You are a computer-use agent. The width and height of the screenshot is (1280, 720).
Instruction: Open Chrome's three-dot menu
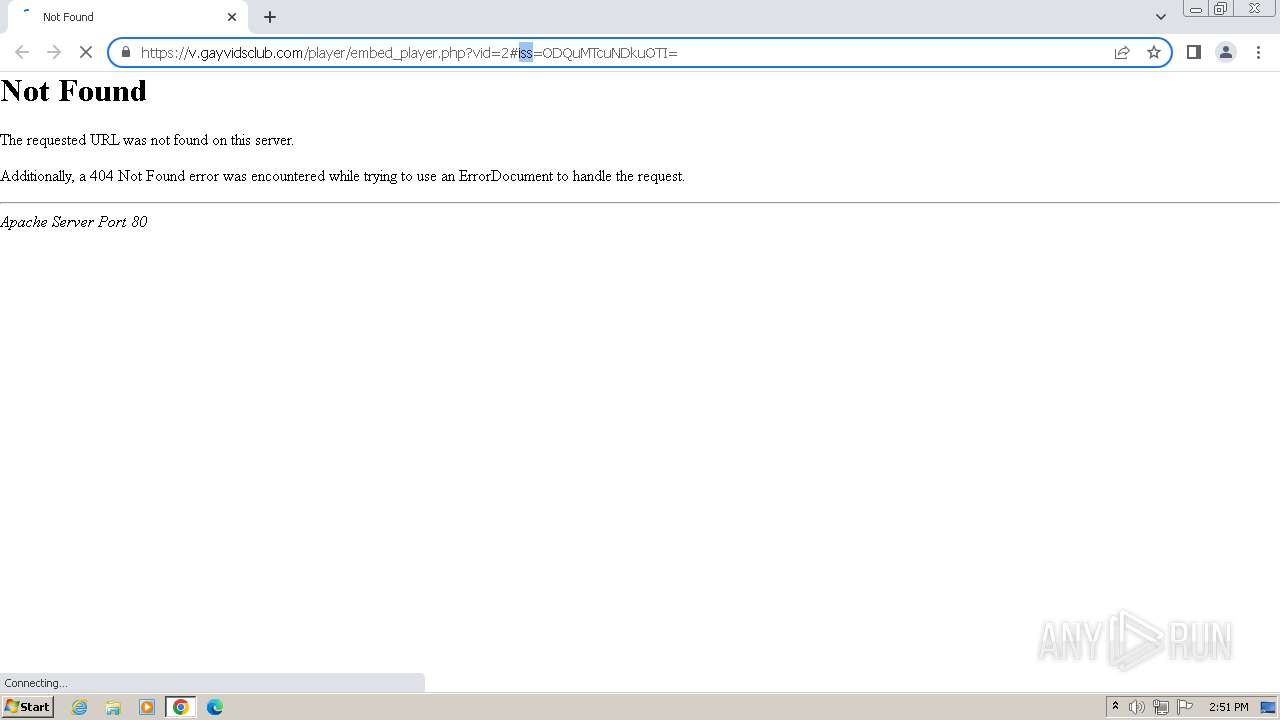(1258, 52)
